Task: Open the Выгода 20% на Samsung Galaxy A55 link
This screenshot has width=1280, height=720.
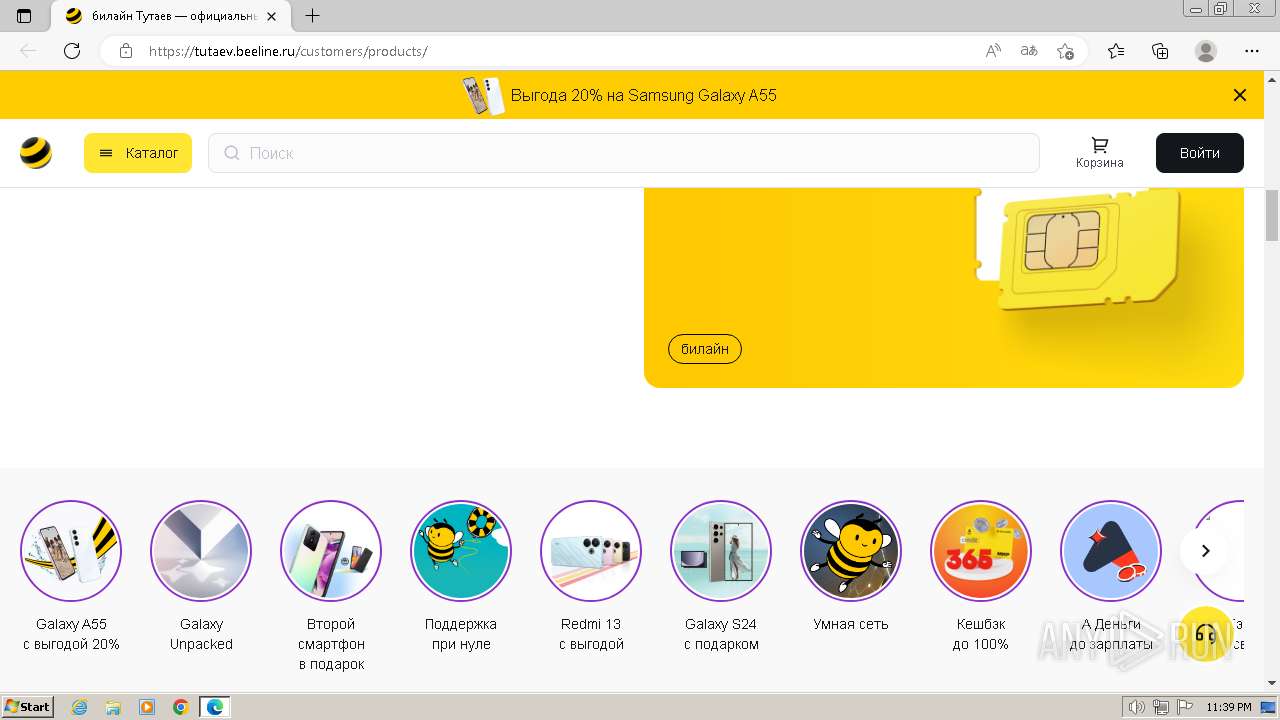Action: (643, 95)
